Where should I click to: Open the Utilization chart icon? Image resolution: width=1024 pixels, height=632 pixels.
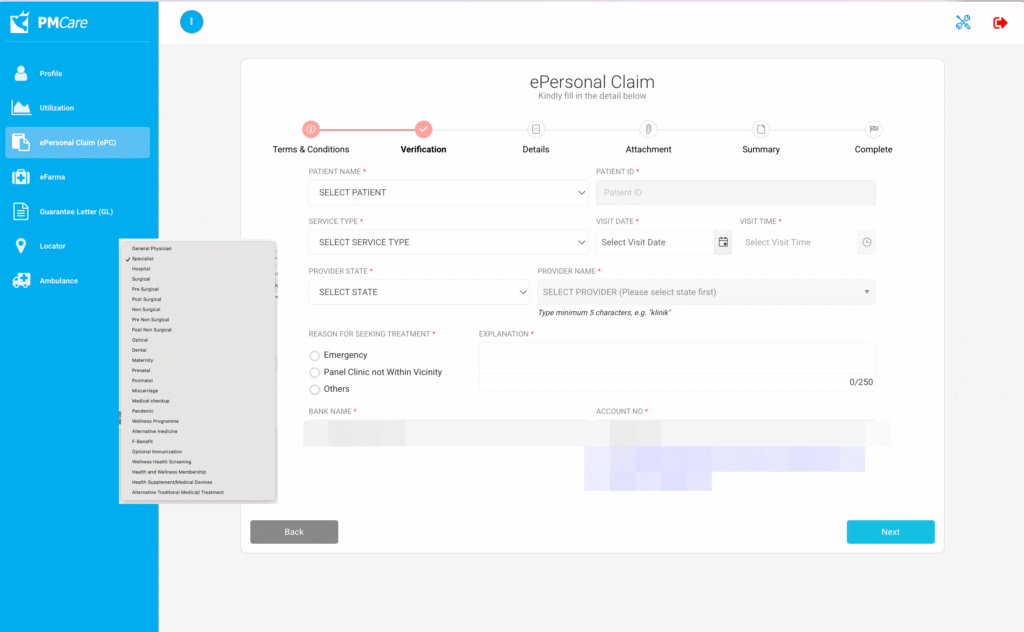click(x=21, y=108)
